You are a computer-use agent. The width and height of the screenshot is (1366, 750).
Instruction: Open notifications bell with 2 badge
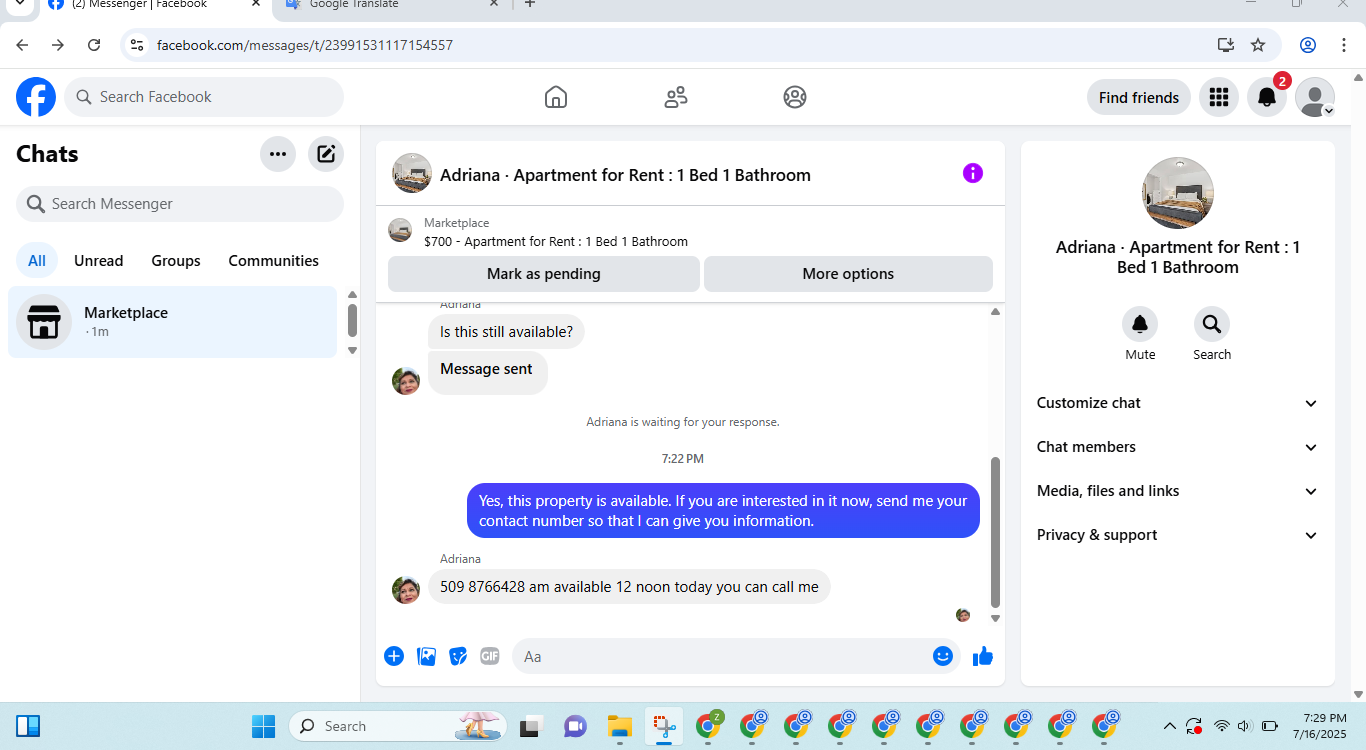click(1266, 97)
